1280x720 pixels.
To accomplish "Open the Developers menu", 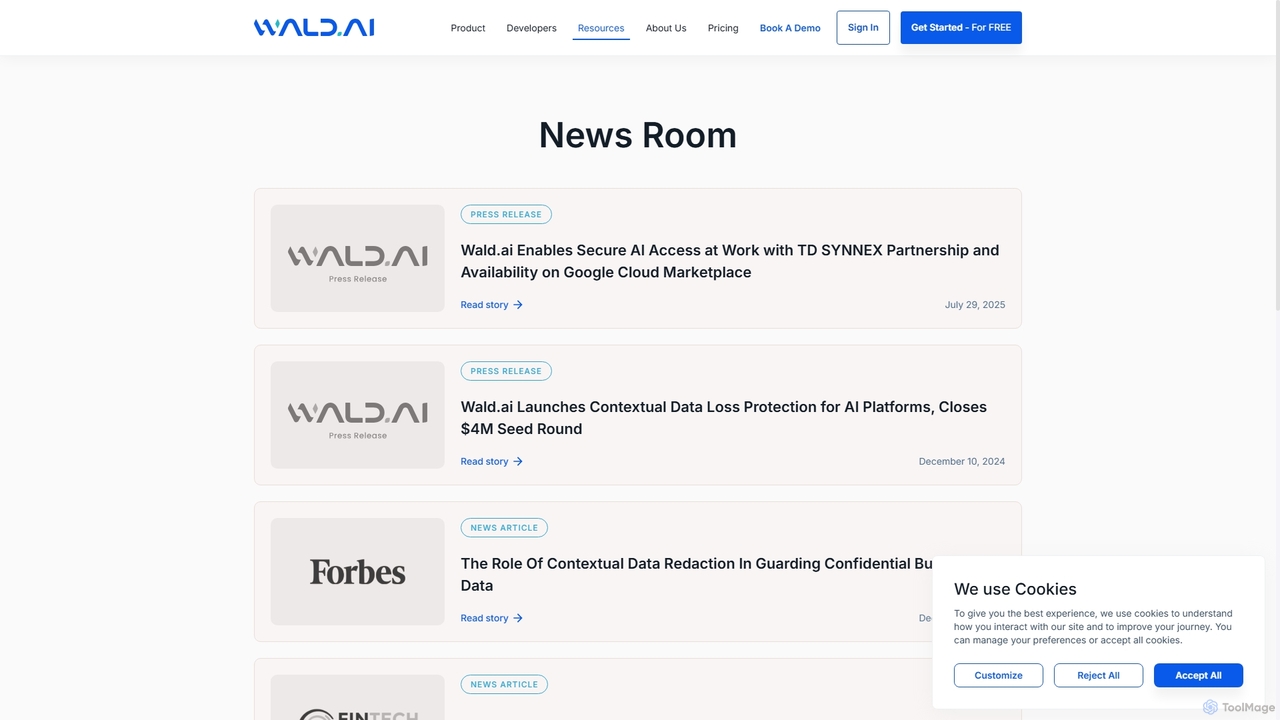I will click(531, 28).
